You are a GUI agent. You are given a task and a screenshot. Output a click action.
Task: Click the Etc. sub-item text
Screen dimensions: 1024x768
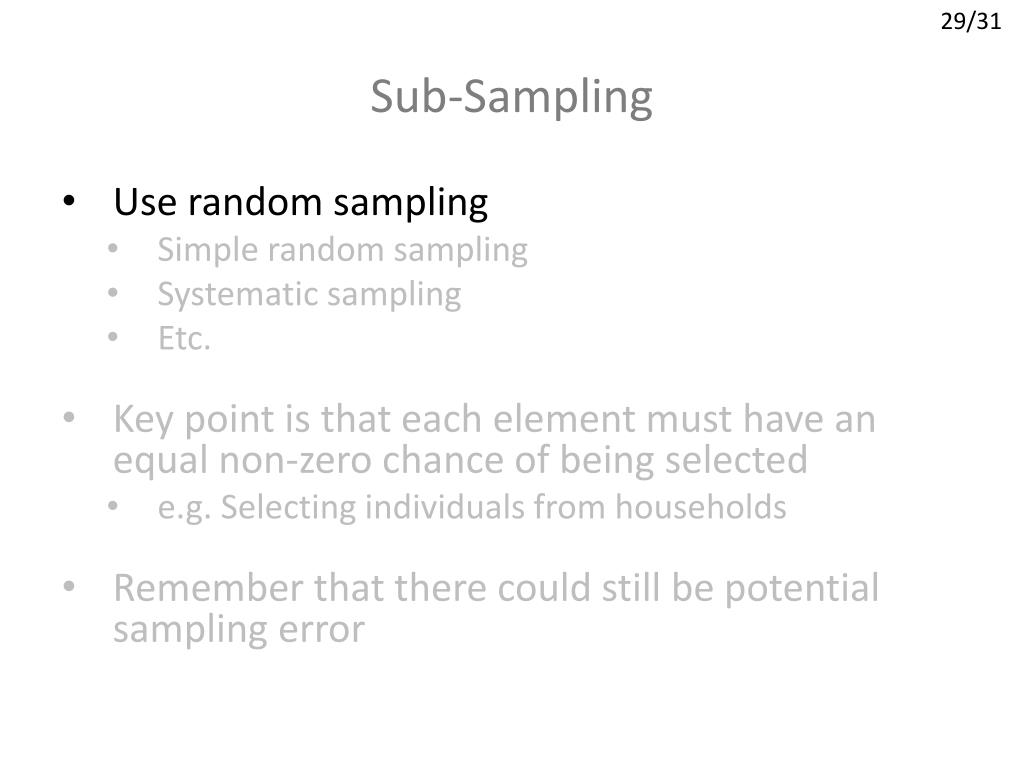[x=184, y=338]
